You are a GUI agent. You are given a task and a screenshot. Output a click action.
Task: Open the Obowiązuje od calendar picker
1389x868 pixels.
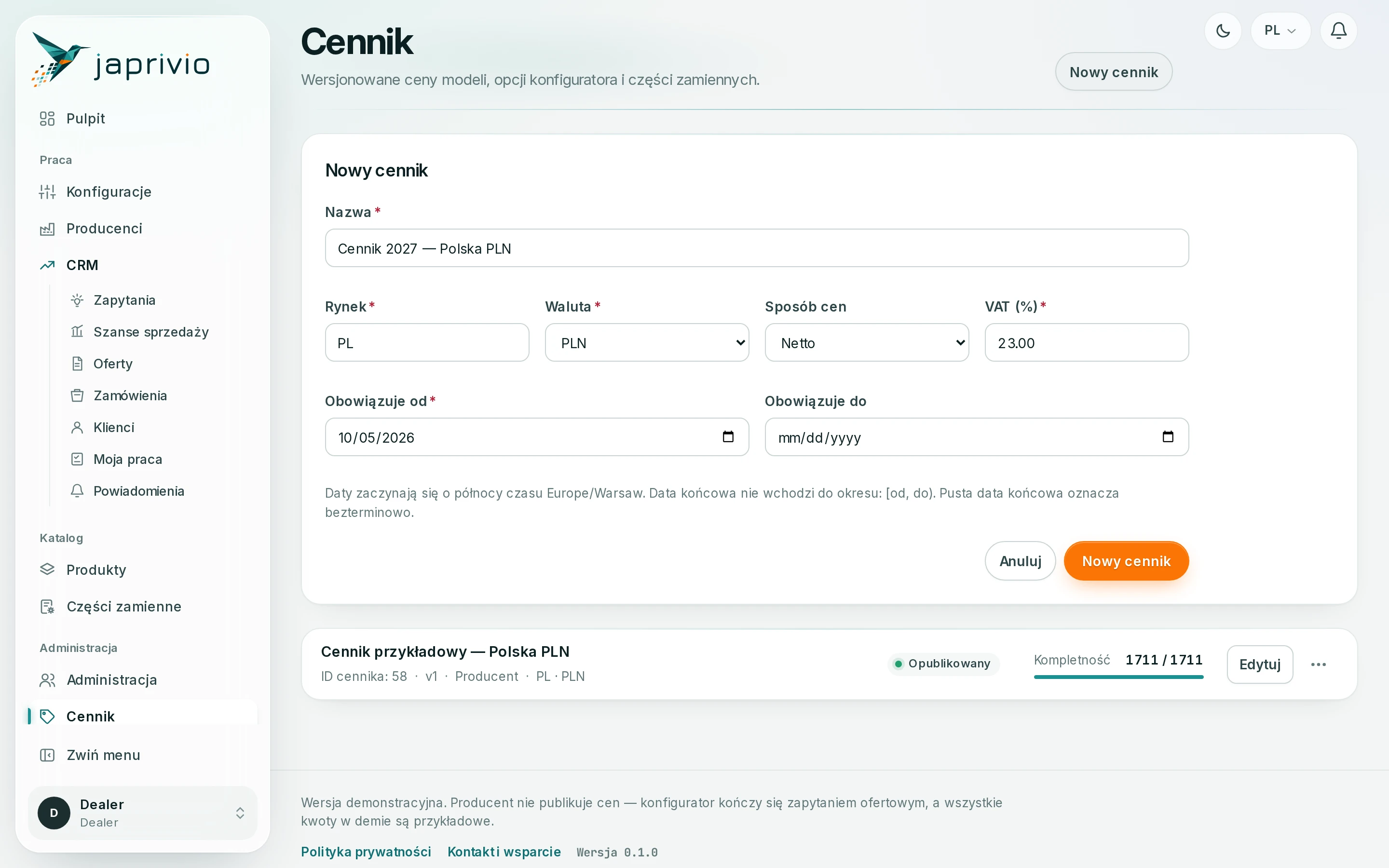[728, 437]
